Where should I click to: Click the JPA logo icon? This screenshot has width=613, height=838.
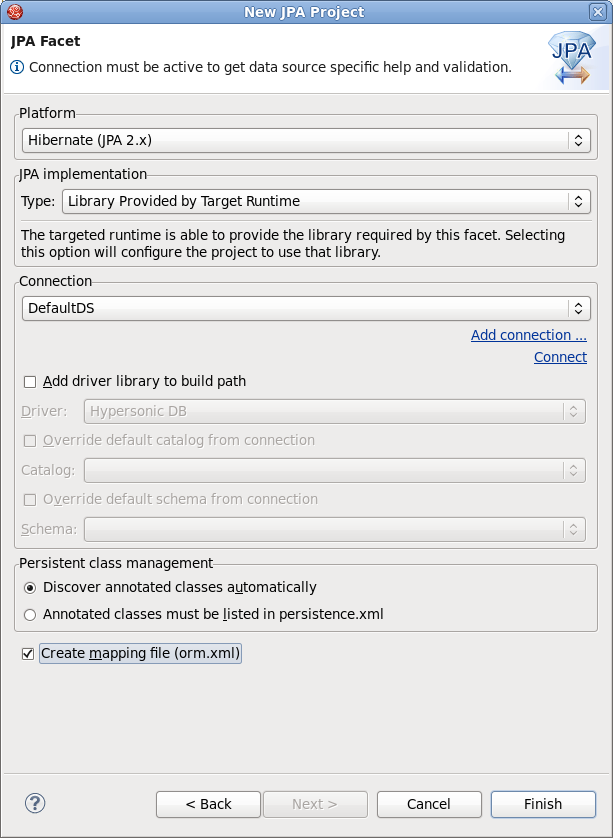coord(571,57)
